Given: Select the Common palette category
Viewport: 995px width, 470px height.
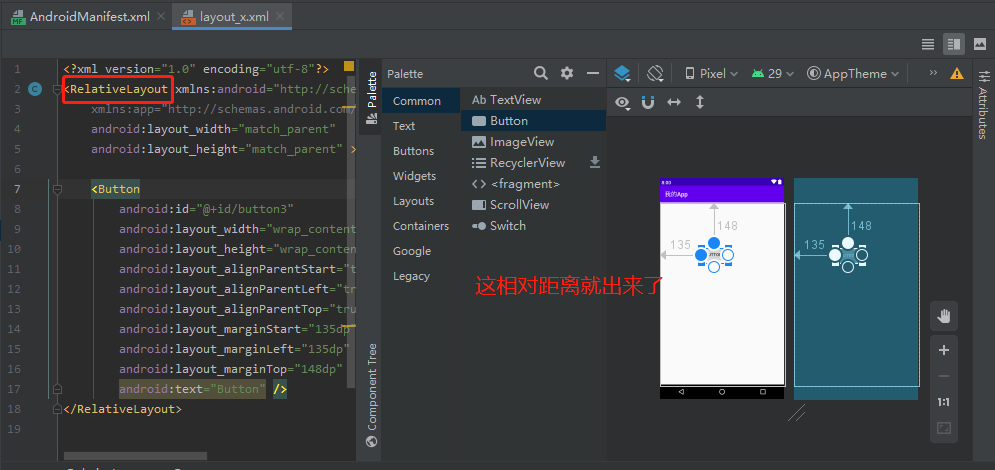Looking at the screenshot, I should pos(421,101).
